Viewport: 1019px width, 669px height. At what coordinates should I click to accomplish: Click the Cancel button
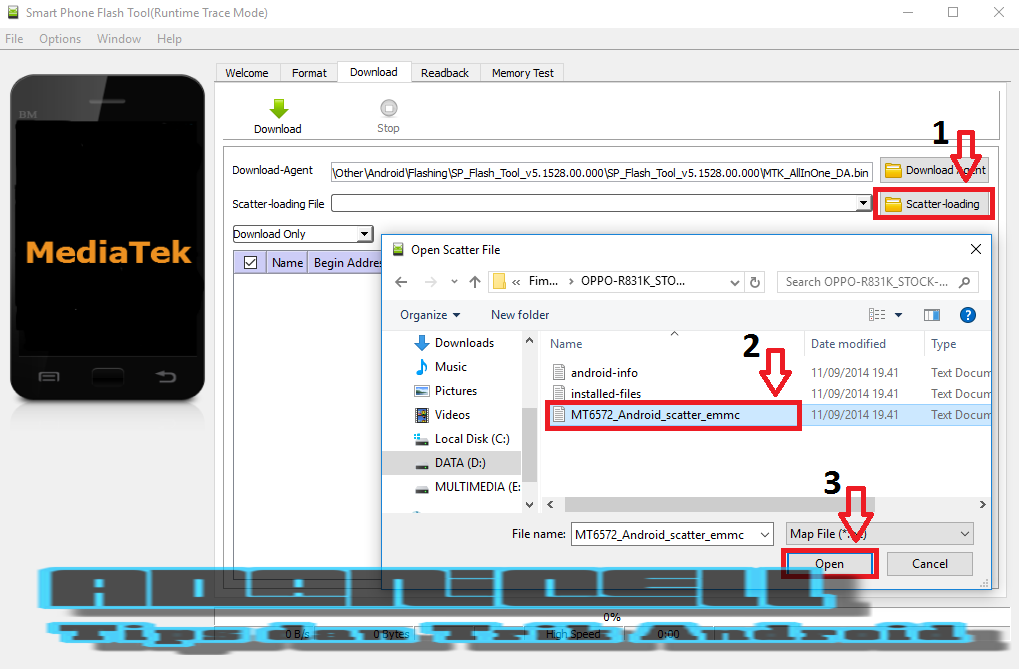click(929, 564)
